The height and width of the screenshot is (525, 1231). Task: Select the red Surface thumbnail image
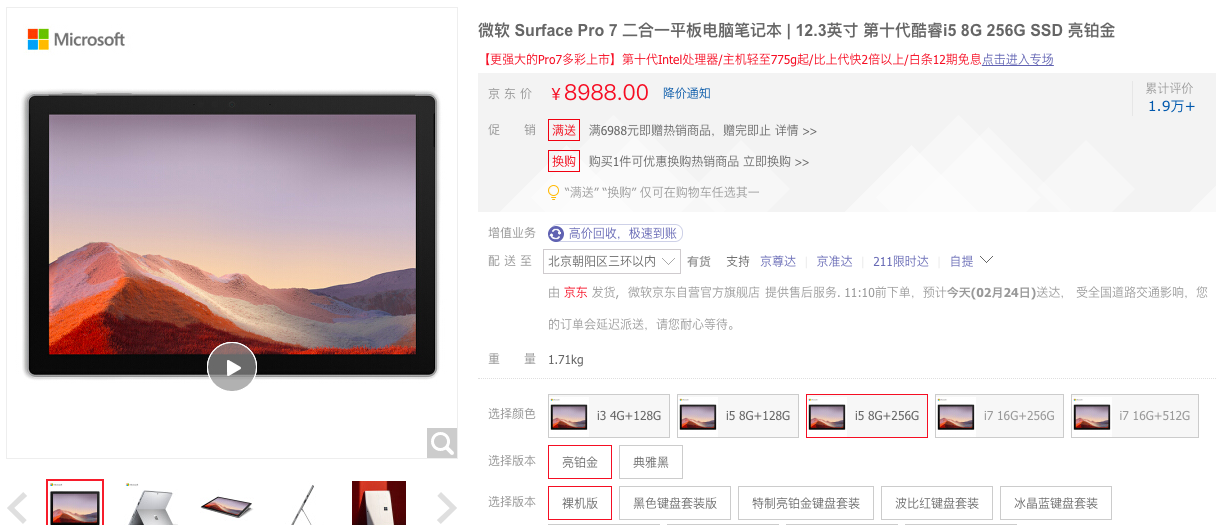[x=379, y=503]
